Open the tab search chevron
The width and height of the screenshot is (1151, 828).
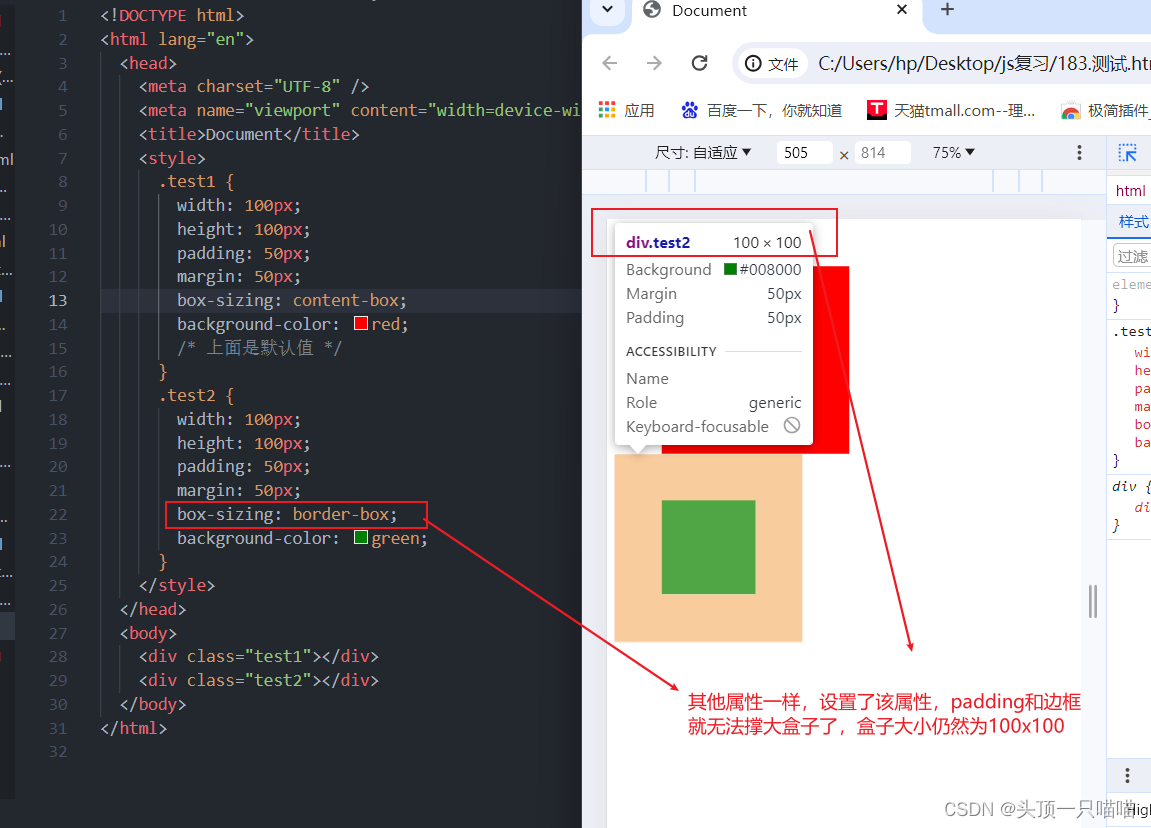click(607, 10)
